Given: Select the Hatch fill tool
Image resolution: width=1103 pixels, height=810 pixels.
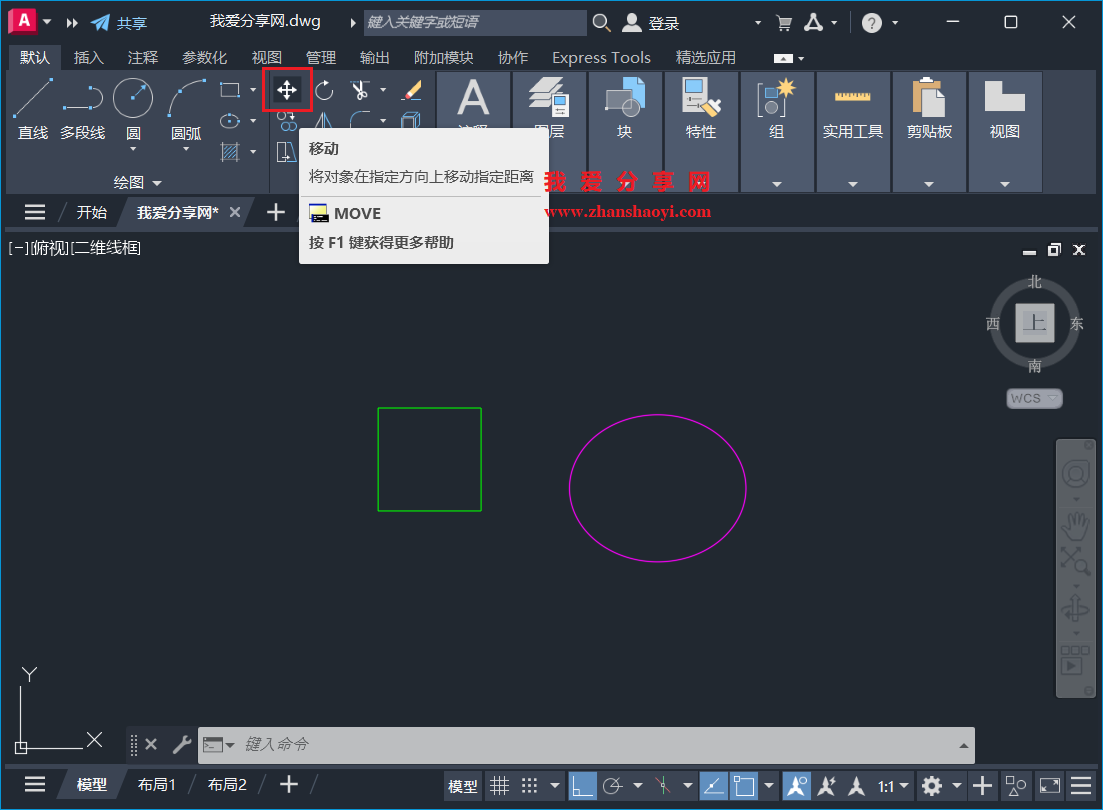Looking at the screenshot, I should tap(230, 152).
